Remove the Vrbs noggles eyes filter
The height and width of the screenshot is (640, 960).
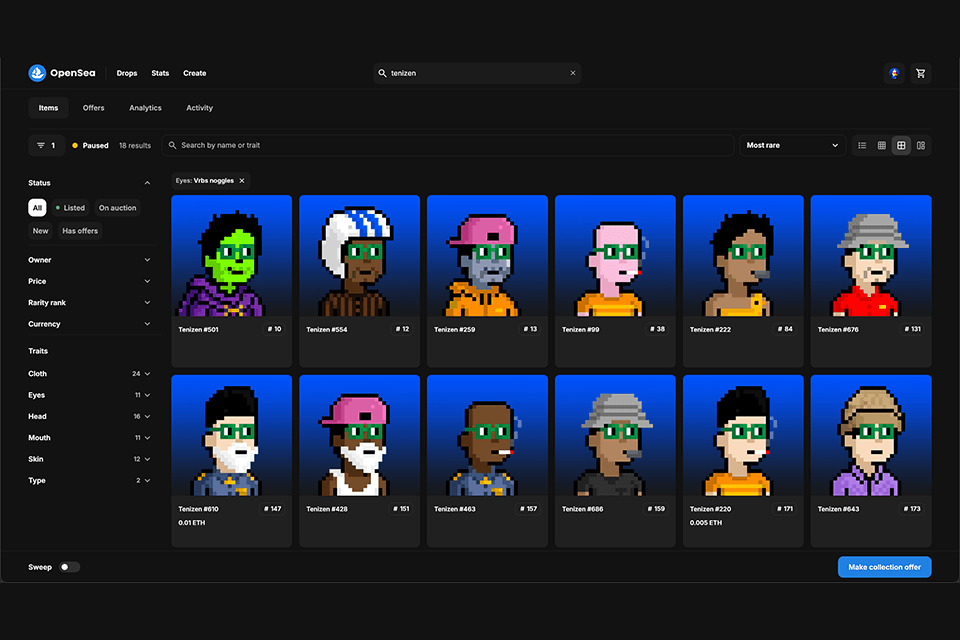tap(242, 181)
